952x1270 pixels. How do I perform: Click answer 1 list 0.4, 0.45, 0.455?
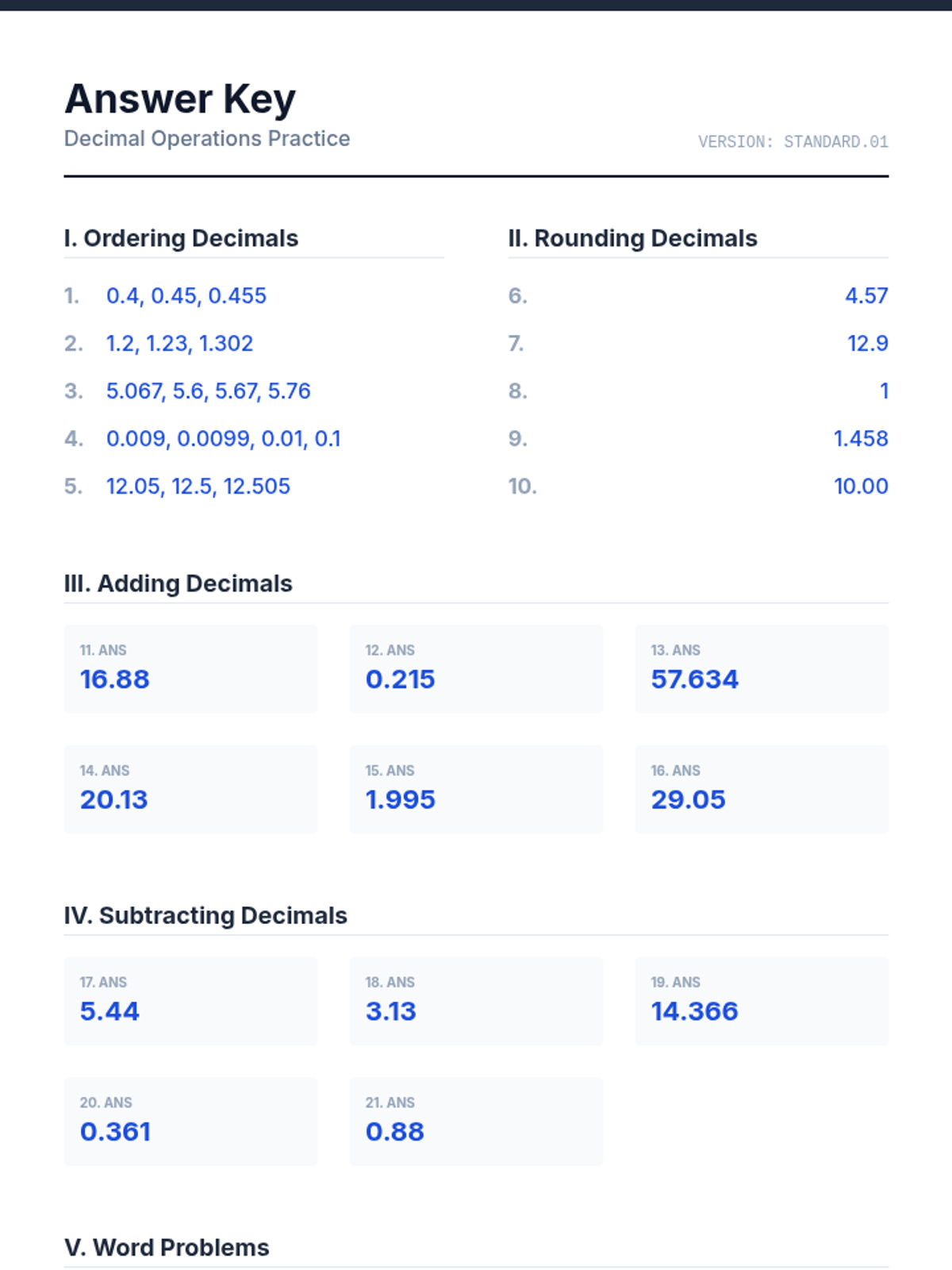pyautogui.click(x=186, y=296)
